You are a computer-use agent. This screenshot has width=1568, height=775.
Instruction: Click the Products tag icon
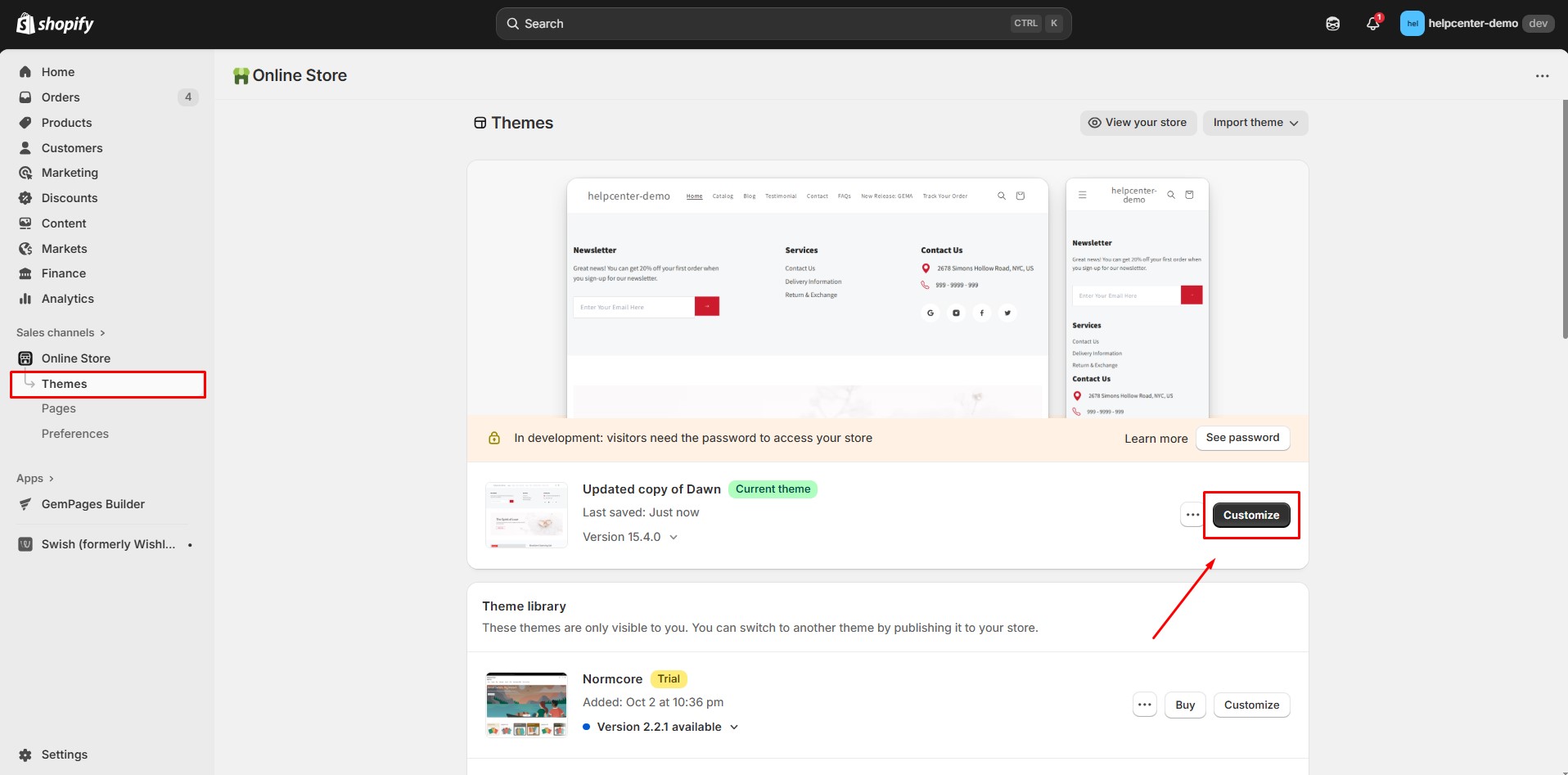tap(25, 123)
